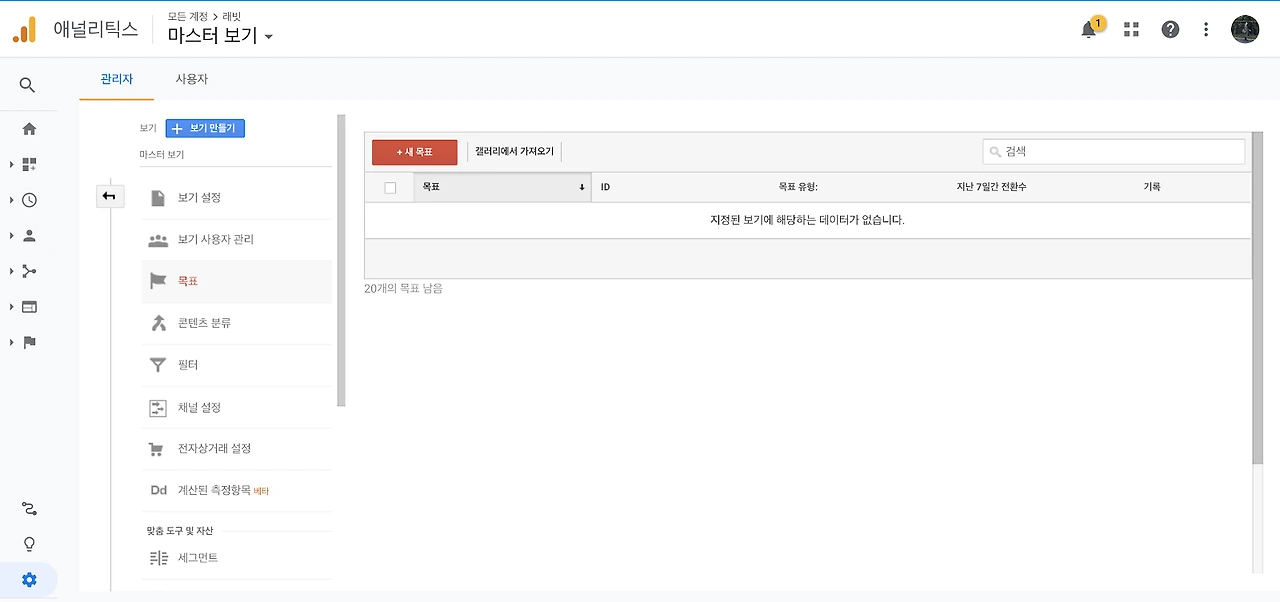
Task: Expand the Conversions section arrow
Action: tap(12, 342)
